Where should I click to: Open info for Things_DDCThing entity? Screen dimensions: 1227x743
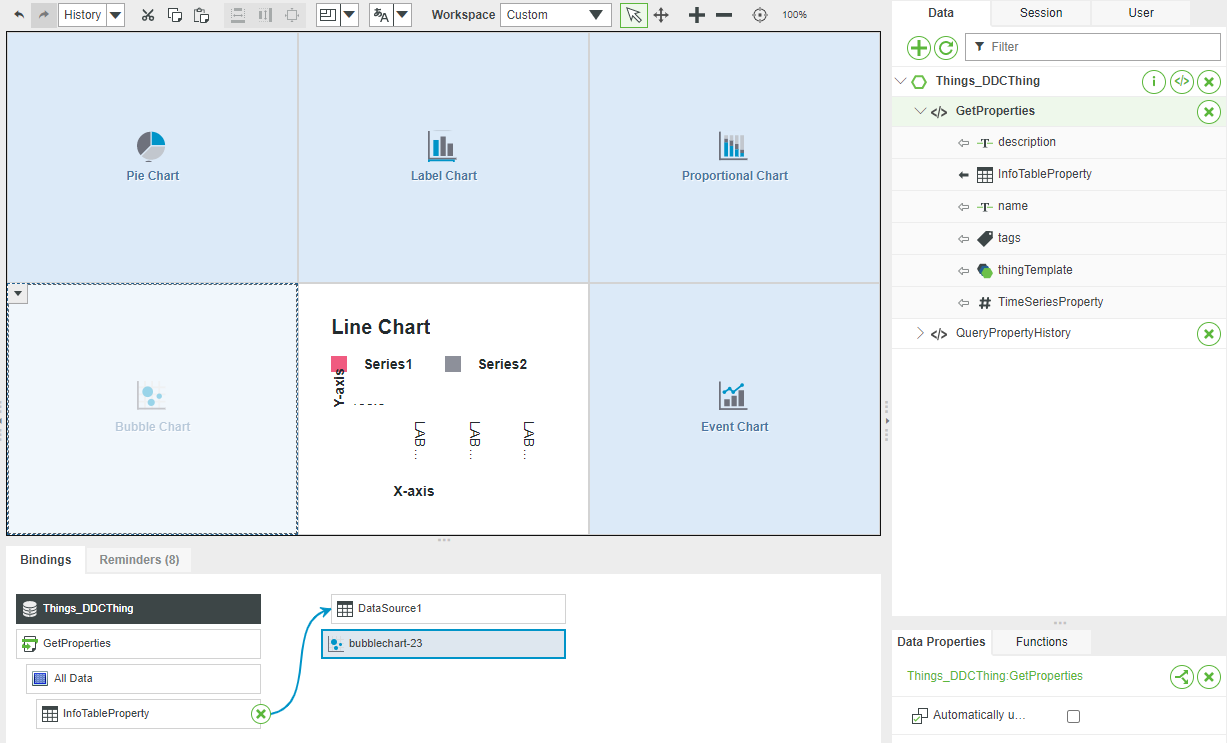(1153, 81)
